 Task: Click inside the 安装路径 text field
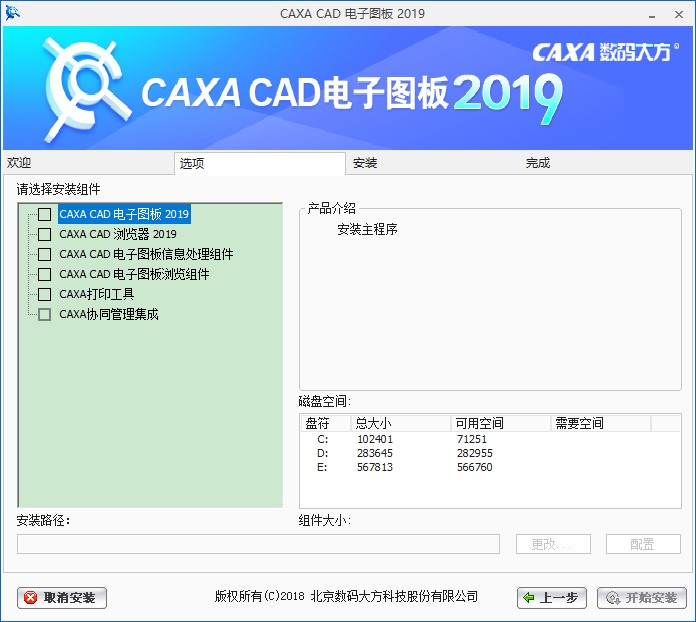click(x=258, y=544)
